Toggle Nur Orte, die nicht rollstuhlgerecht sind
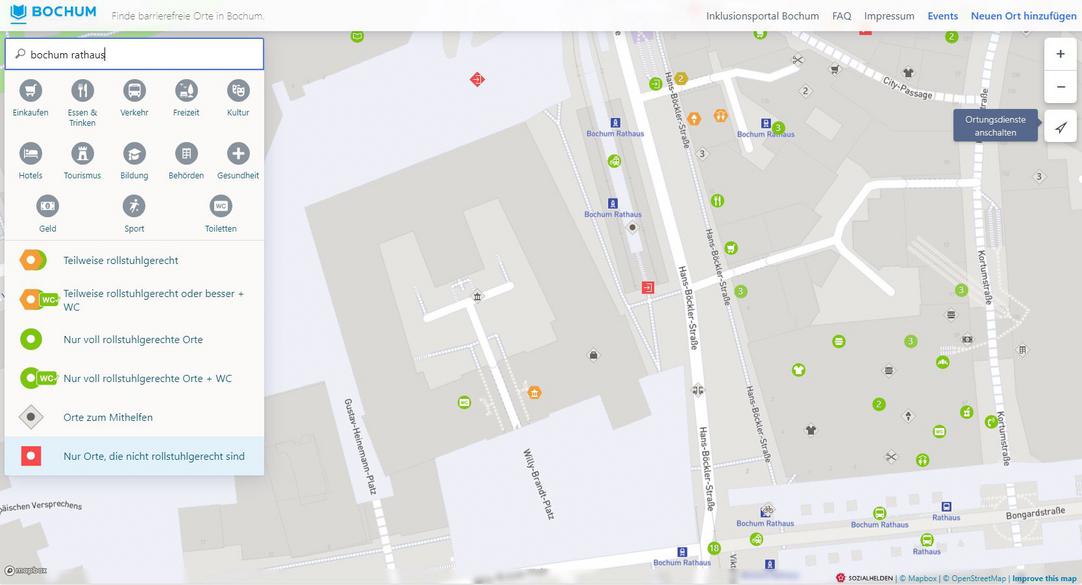 tap(153, 457)
